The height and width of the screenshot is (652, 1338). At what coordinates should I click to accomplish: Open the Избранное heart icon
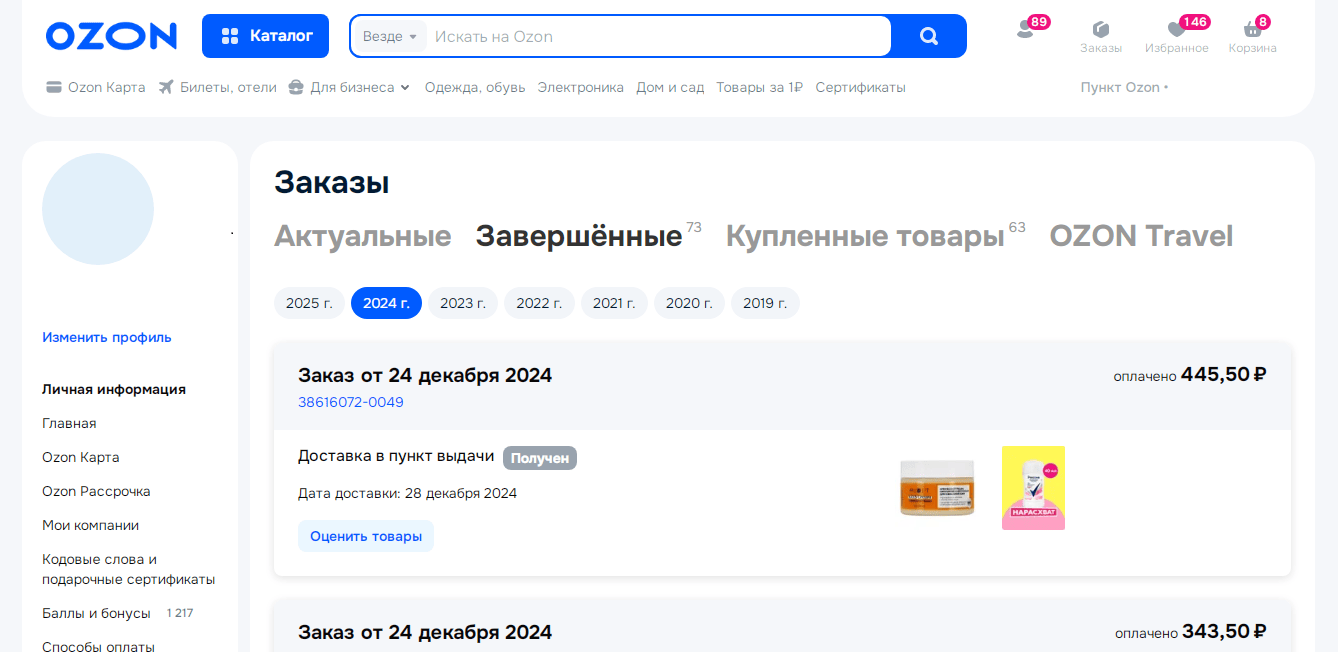tap(1176, 30)
